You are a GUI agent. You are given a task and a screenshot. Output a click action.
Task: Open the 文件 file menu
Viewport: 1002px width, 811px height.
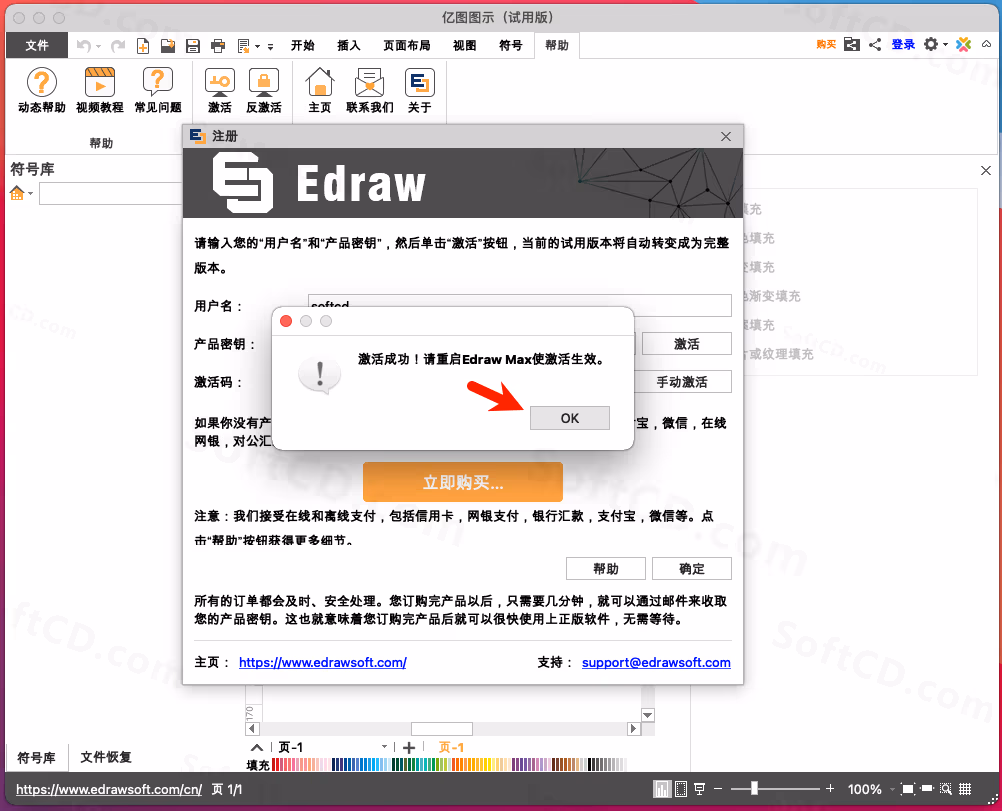[x=37, y=45]
